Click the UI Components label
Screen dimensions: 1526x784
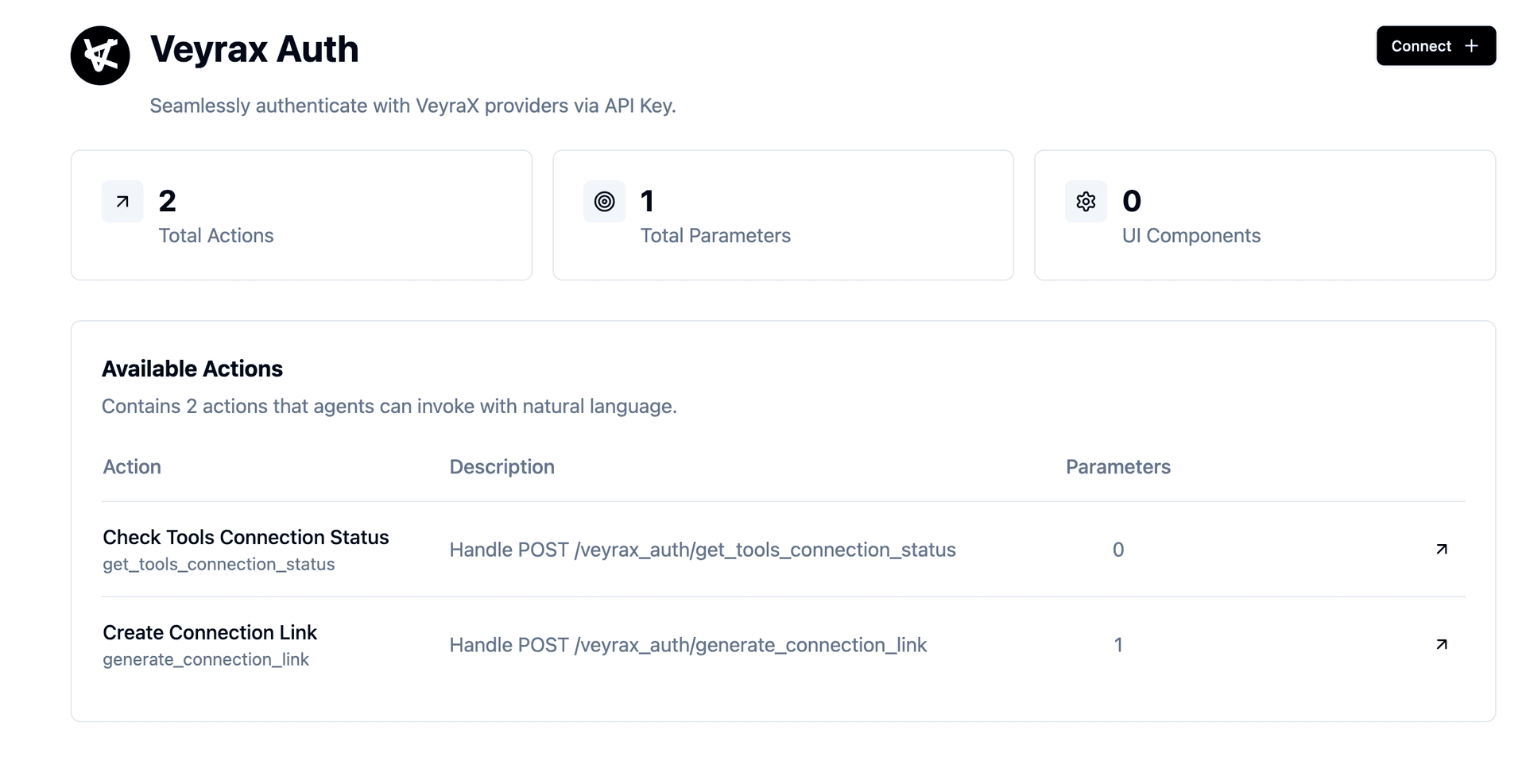coord(1191,236)
